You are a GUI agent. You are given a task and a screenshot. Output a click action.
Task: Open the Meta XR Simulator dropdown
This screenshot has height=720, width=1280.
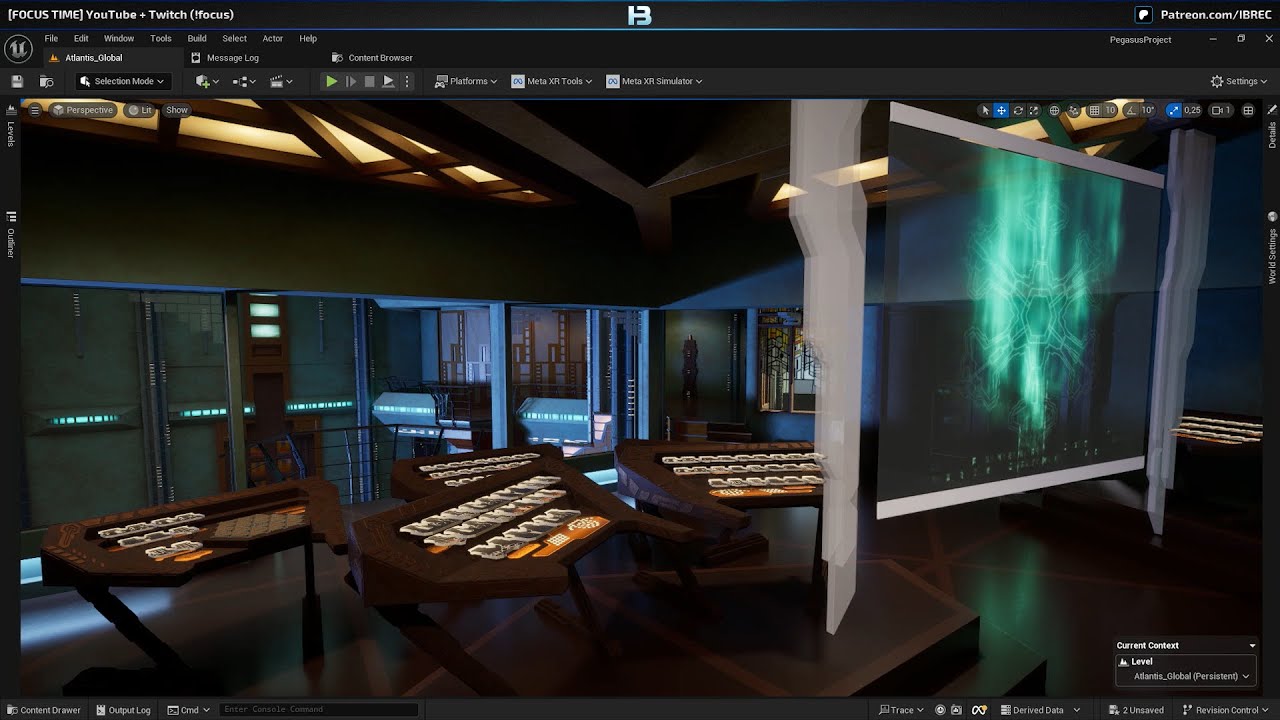(654, 81)
